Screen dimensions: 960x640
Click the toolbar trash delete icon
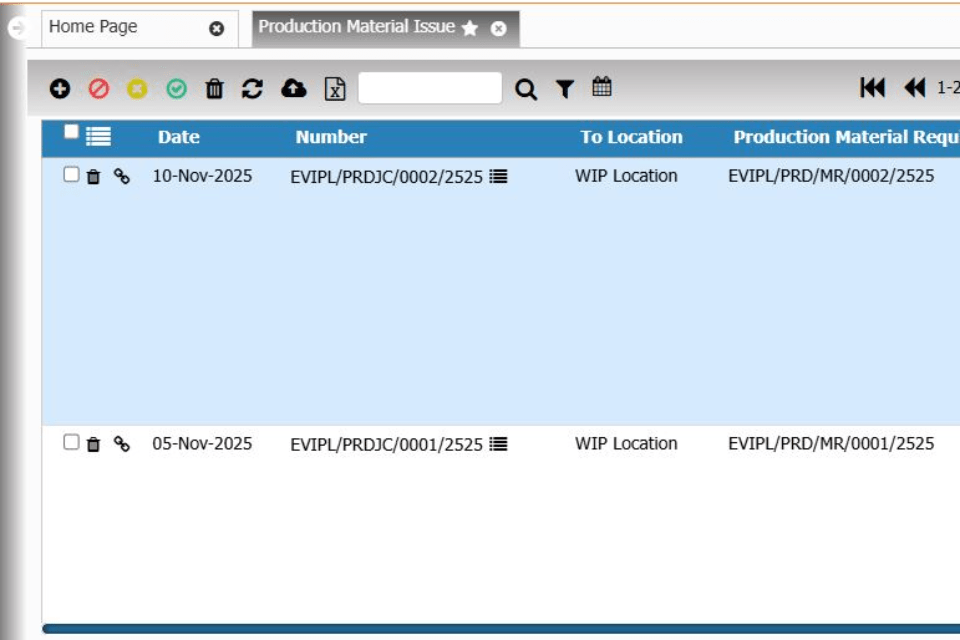tap(214, 89)
